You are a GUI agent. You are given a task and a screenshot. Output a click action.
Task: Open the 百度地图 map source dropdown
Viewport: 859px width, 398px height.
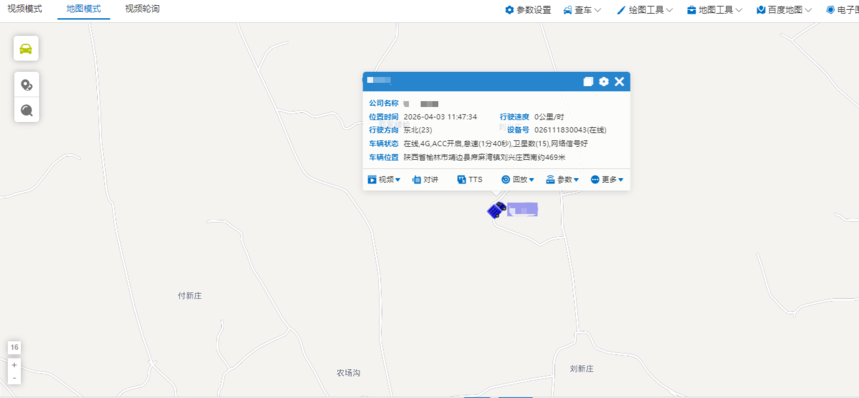pyautogui.click(x=784, y=10)
